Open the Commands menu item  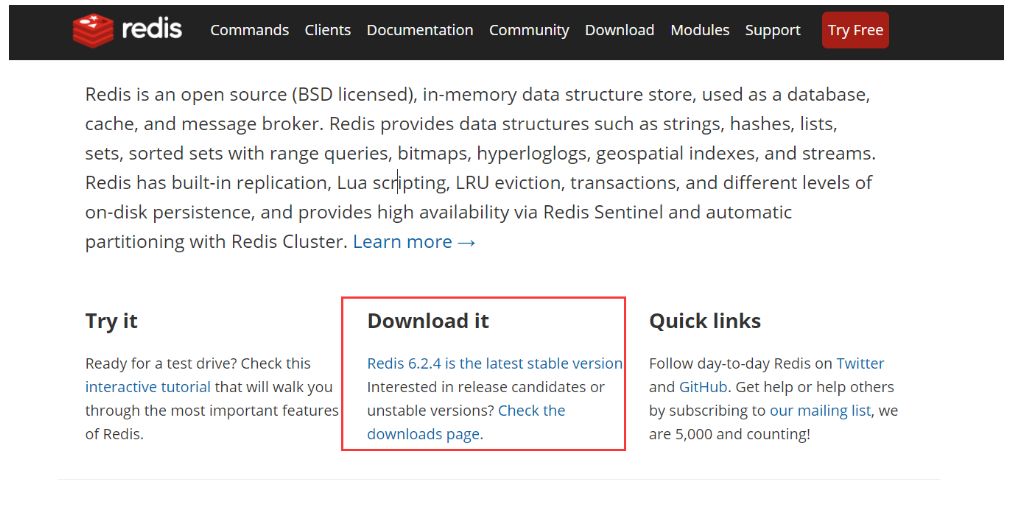tap(250, 30)
